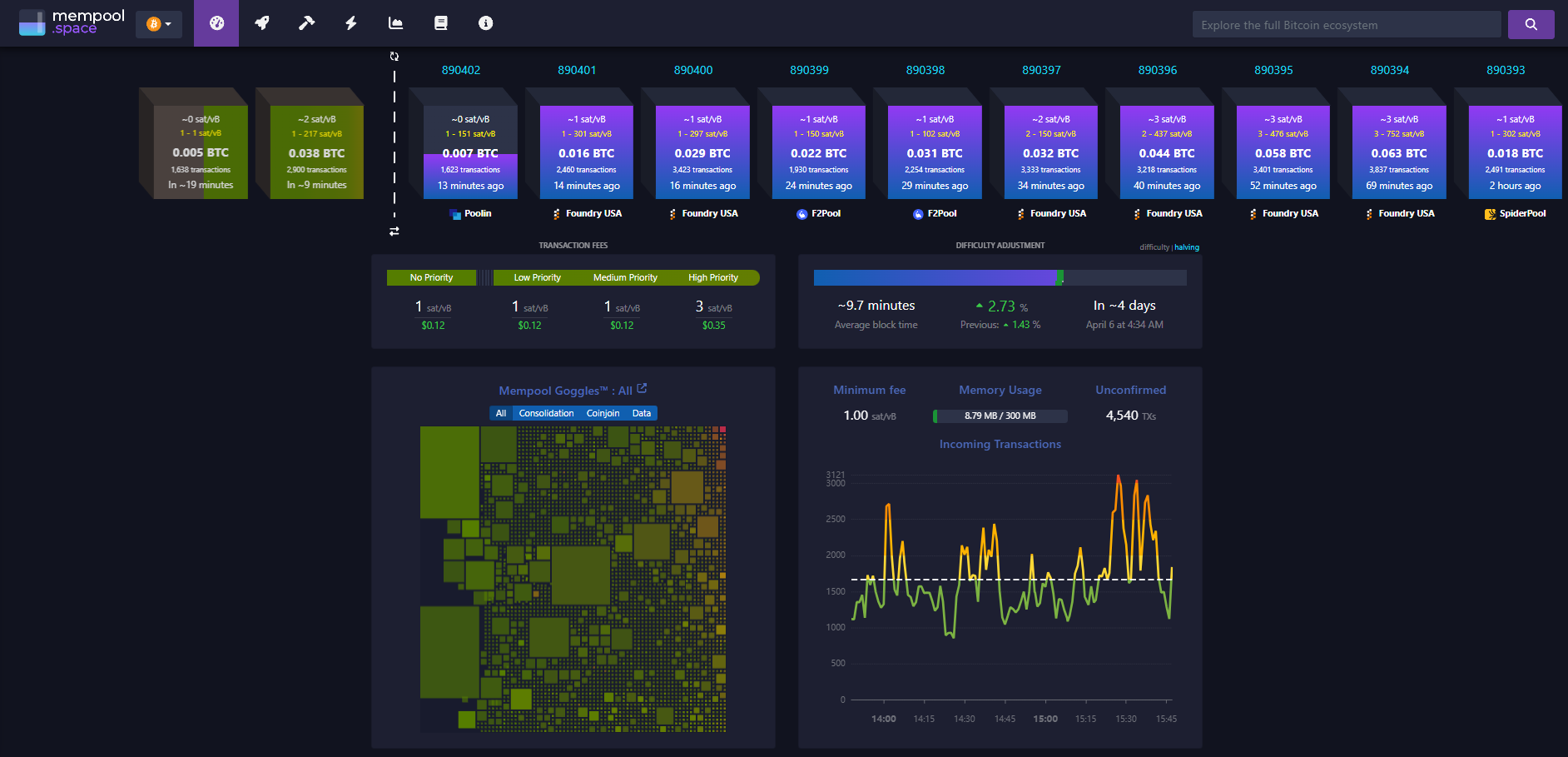
Task: Click the swap arrows icon below the dashed line
Action: pos(394,231)
